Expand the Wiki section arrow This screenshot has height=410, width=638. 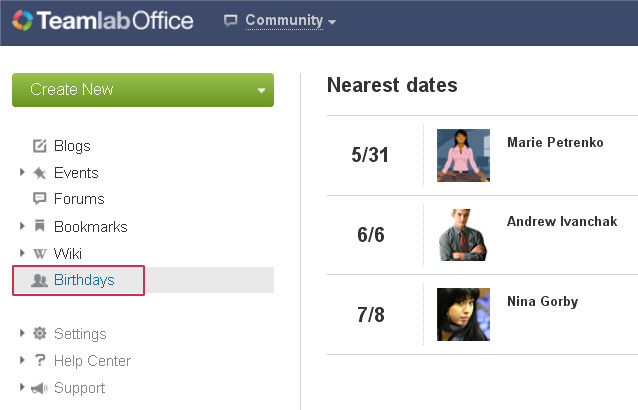pyautogui.click(x=22, y=253)
